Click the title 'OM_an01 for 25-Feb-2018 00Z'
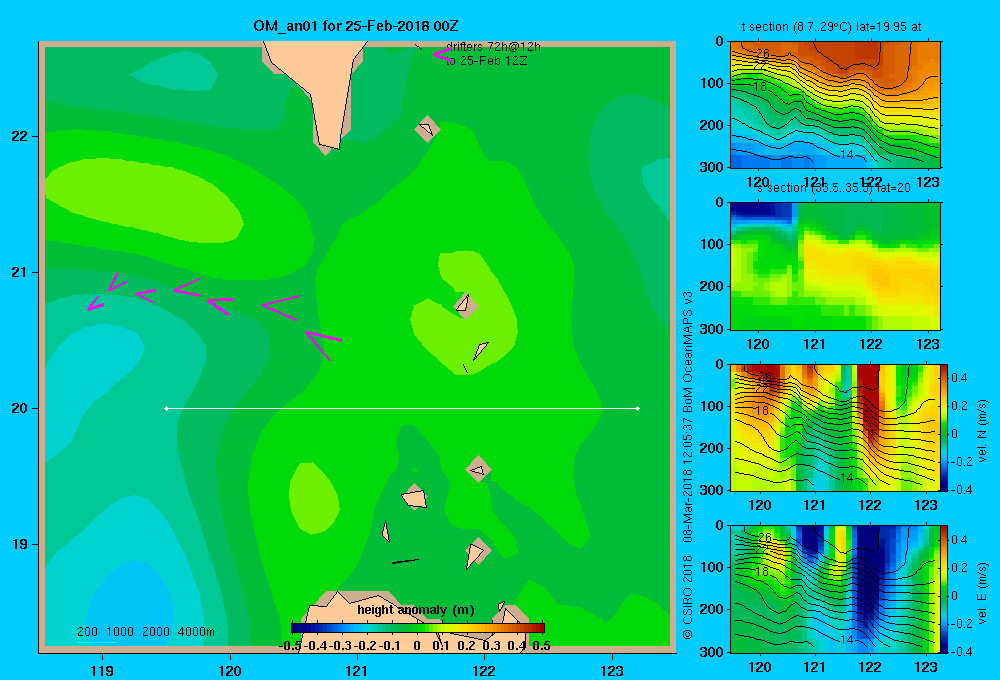Screen dimensions: 1000x680 click(x=356, y=26)
